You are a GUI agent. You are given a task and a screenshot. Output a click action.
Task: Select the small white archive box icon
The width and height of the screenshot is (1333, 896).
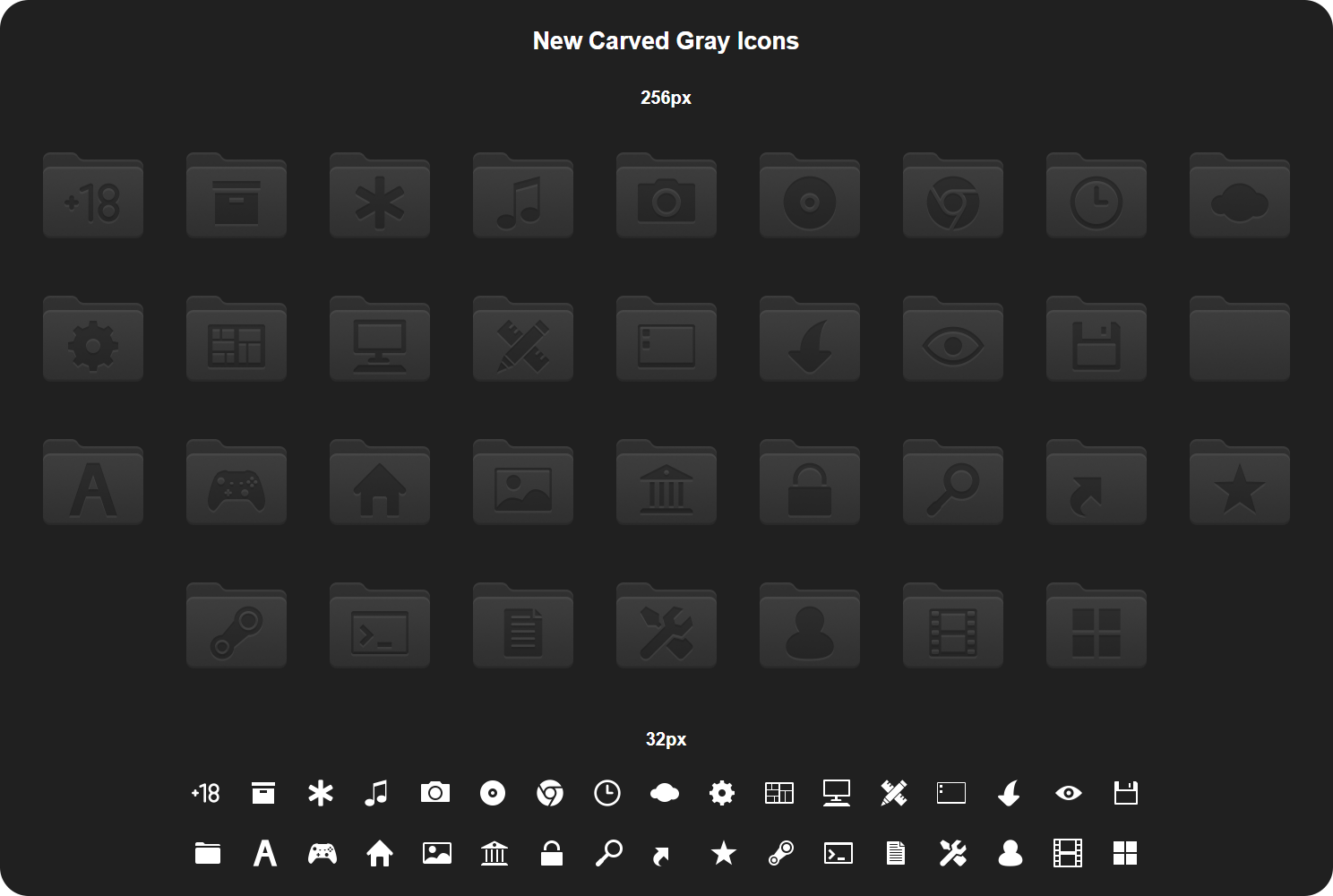coord(263,793)
